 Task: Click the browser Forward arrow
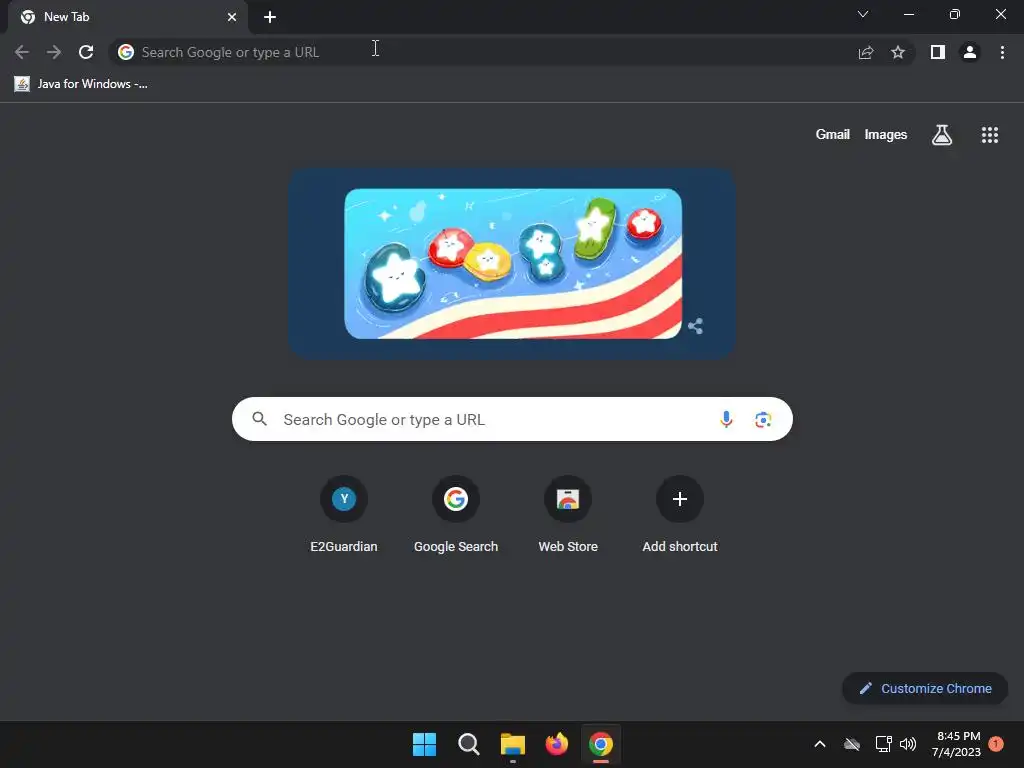54,52
